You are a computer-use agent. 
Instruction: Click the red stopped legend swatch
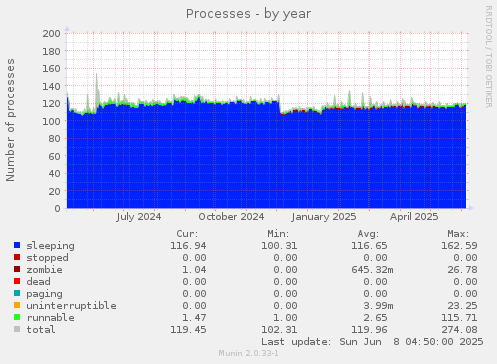pyautogui.click(x=17, y=257)
